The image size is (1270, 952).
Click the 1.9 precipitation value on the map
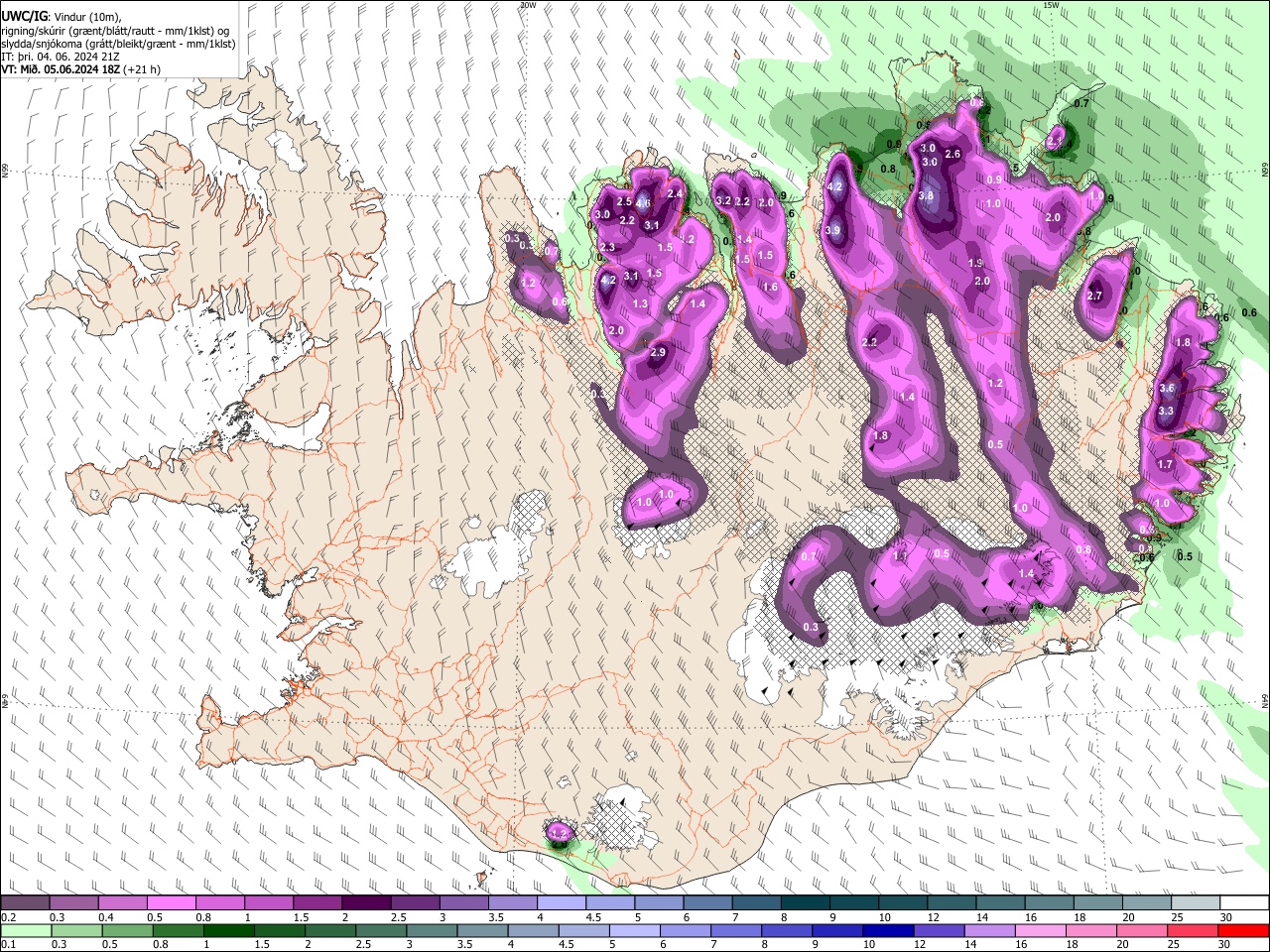click(x=975, y=263)
